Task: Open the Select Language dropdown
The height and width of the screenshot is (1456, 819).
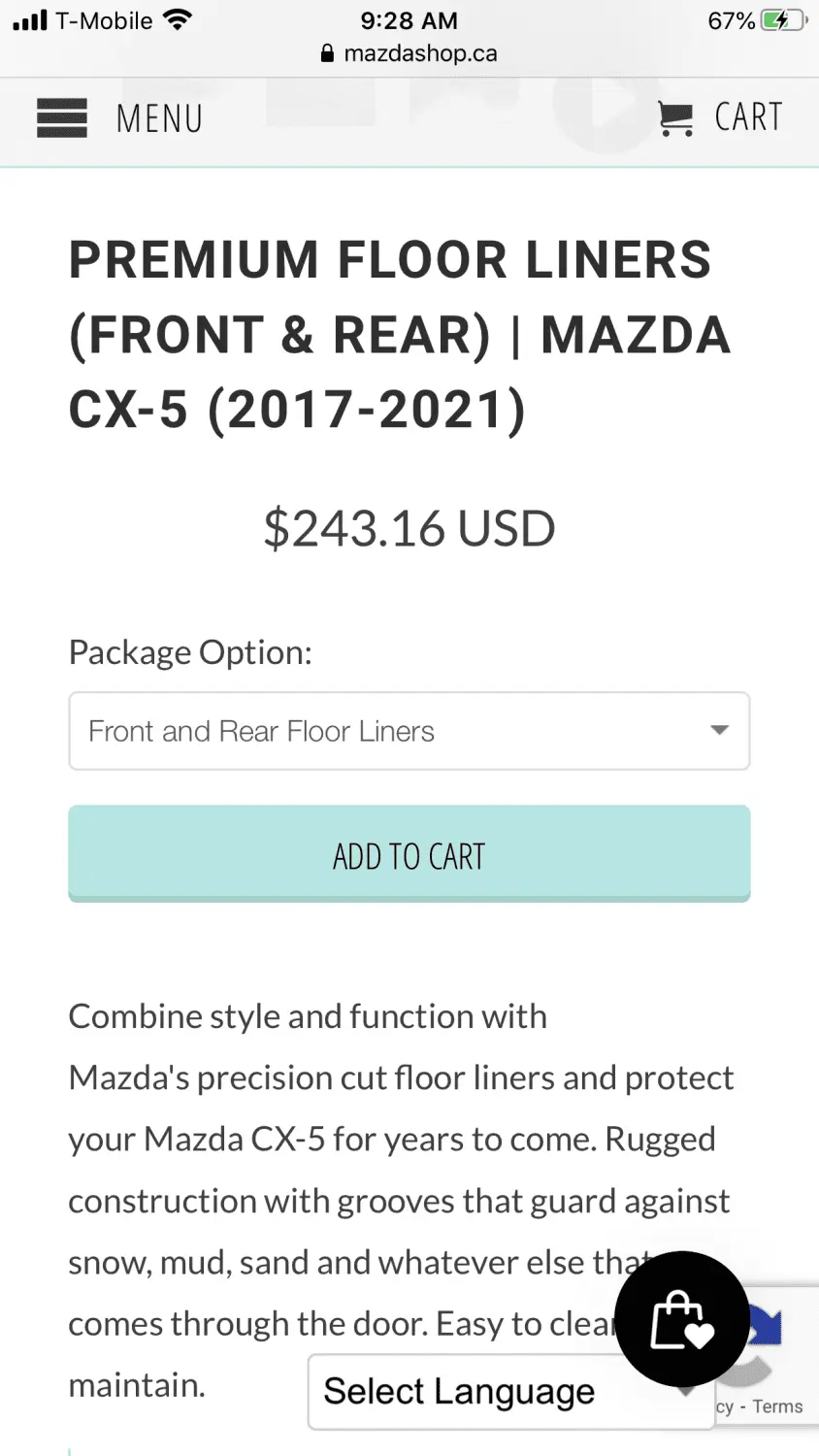Action: (x=511, y=1392)
